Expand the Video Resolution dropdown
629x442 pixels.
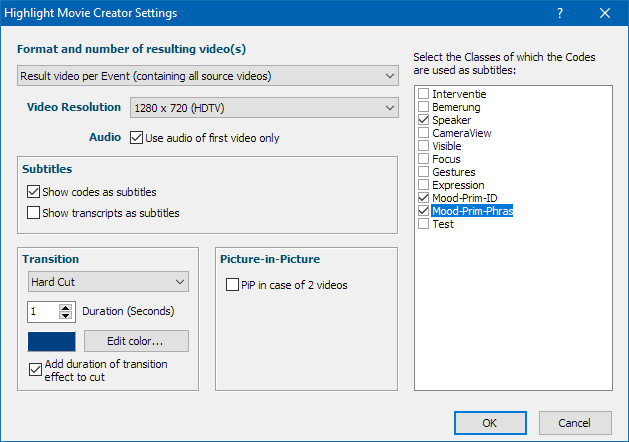(x=264, y=108)
